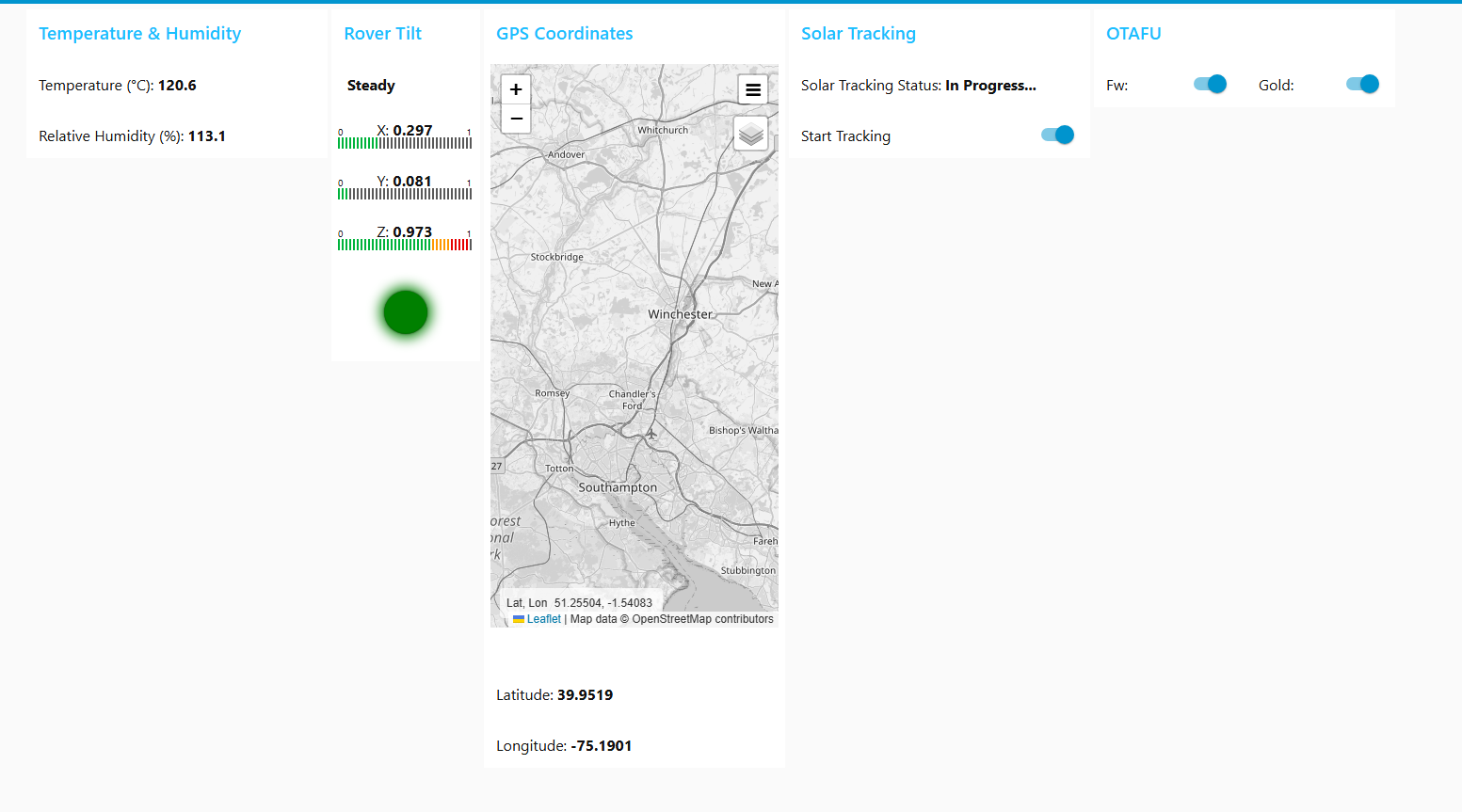Zoom in on the map

516,90
